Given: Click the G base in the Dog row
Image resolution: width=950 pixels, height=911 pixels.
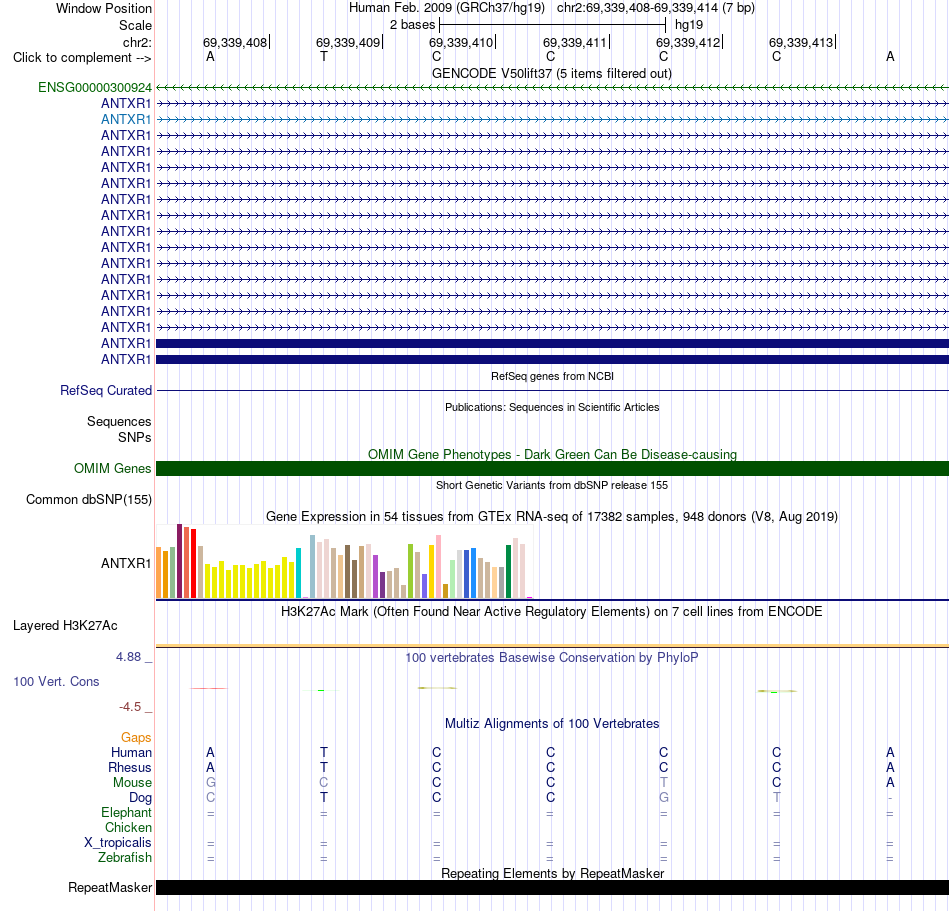Looking at the screenshot, I should [x=663, y=798].
